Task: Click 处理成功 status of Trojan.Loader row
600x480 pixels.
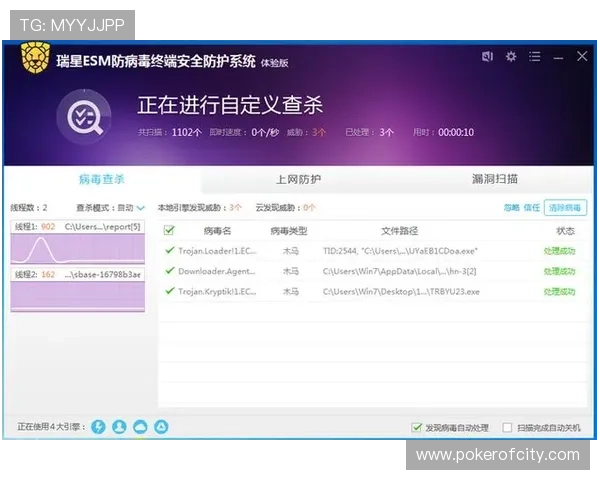Action: 559,251
